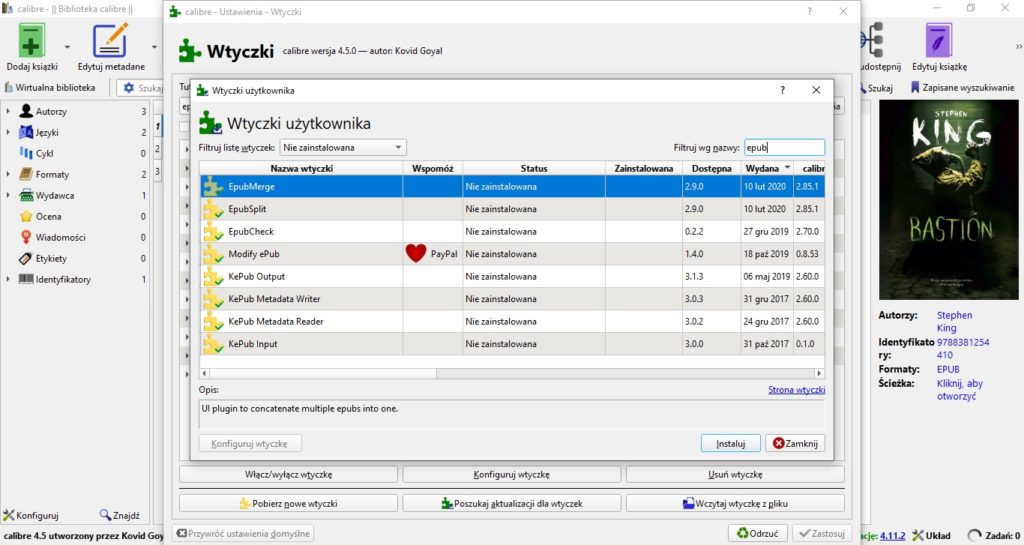Viewport: 1024px width, 545px height.
Task: Click the Usuń wtyczkę button
Action: 735,475
